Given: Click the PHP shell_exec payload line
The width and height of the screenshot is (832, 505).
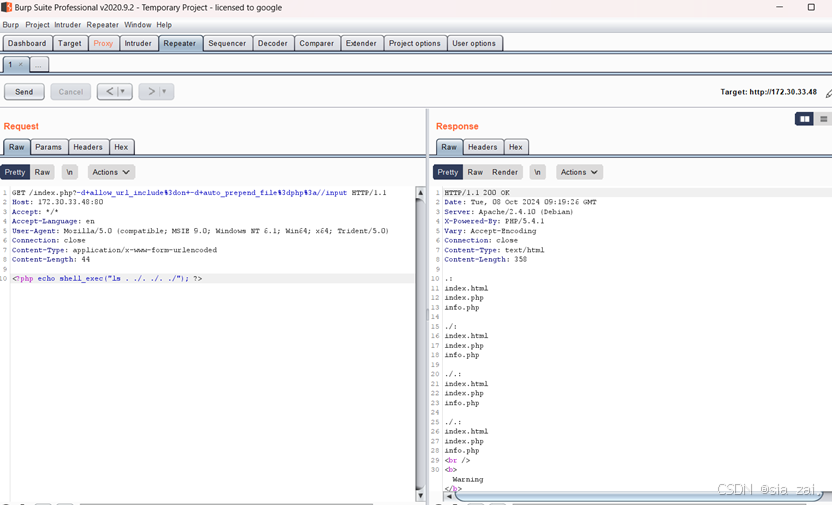Looking at the screenshot, I should [107, 278].
